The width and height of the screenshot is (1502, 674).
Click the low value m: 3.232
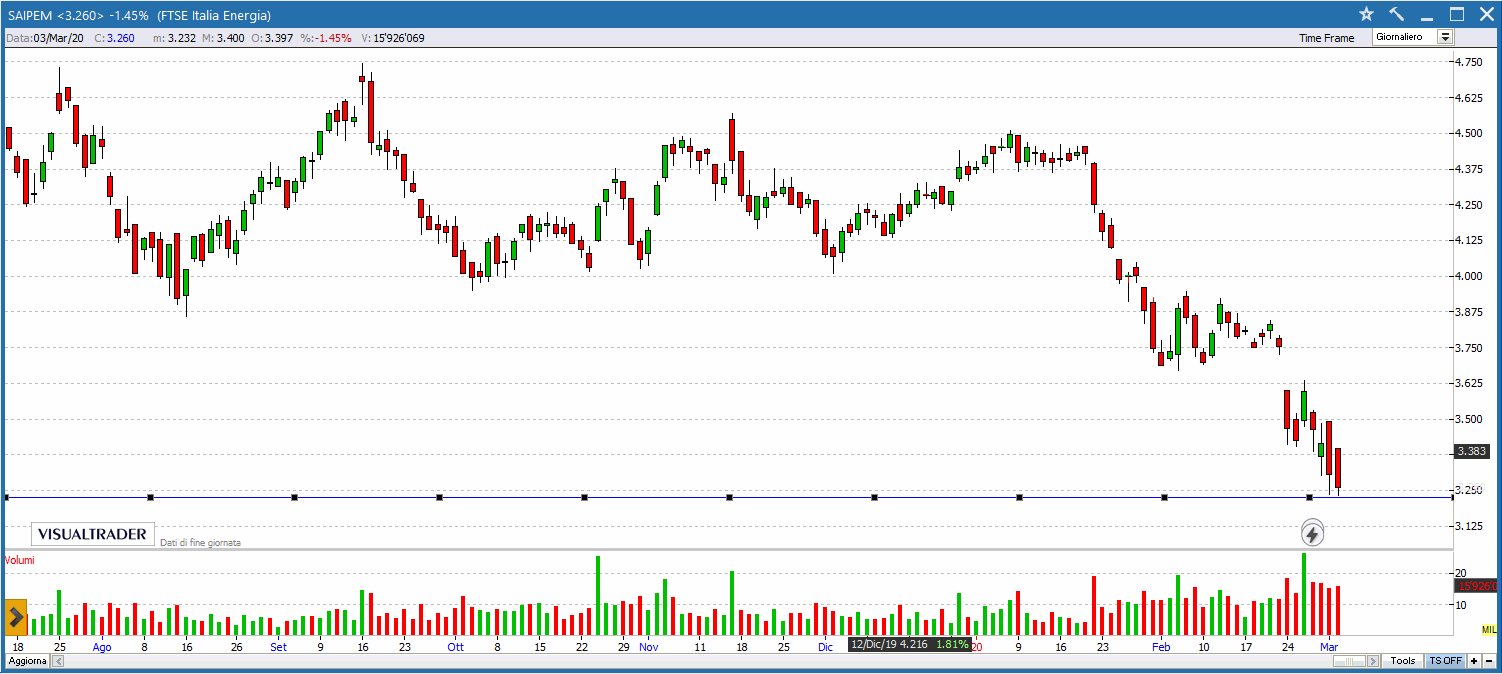pyautogui.click(x=174, y=38)
